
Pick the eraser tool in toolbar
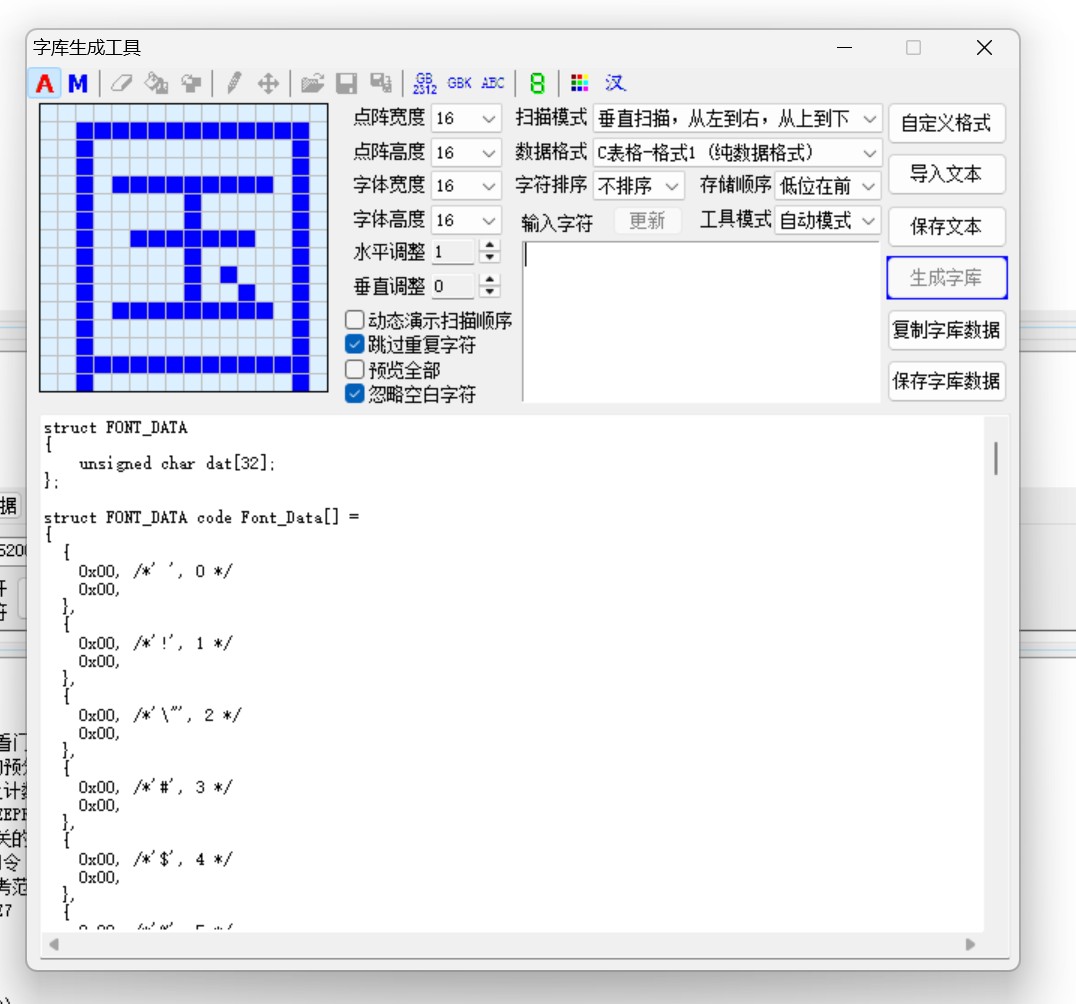click(x=121, y=83)
